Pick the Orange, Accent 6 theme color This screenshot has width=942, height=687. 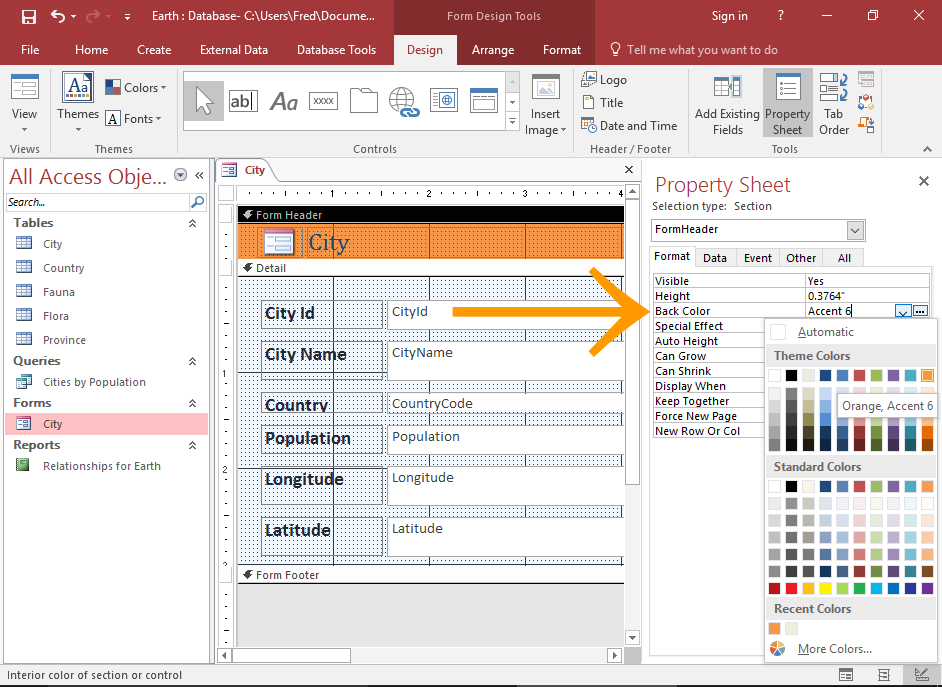(927, 376)
